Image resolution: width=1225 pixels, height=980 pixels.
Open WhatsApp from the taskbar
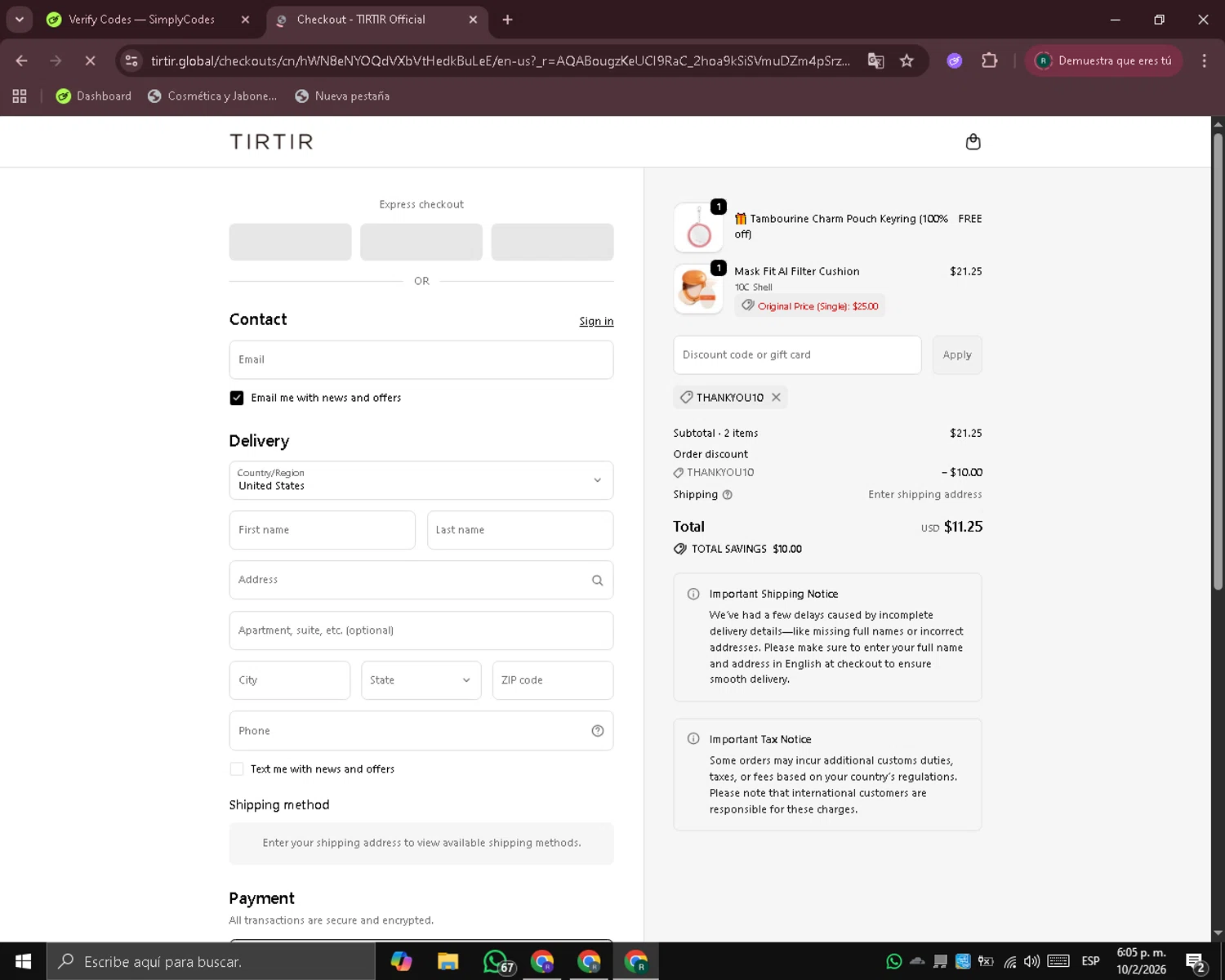497,961
